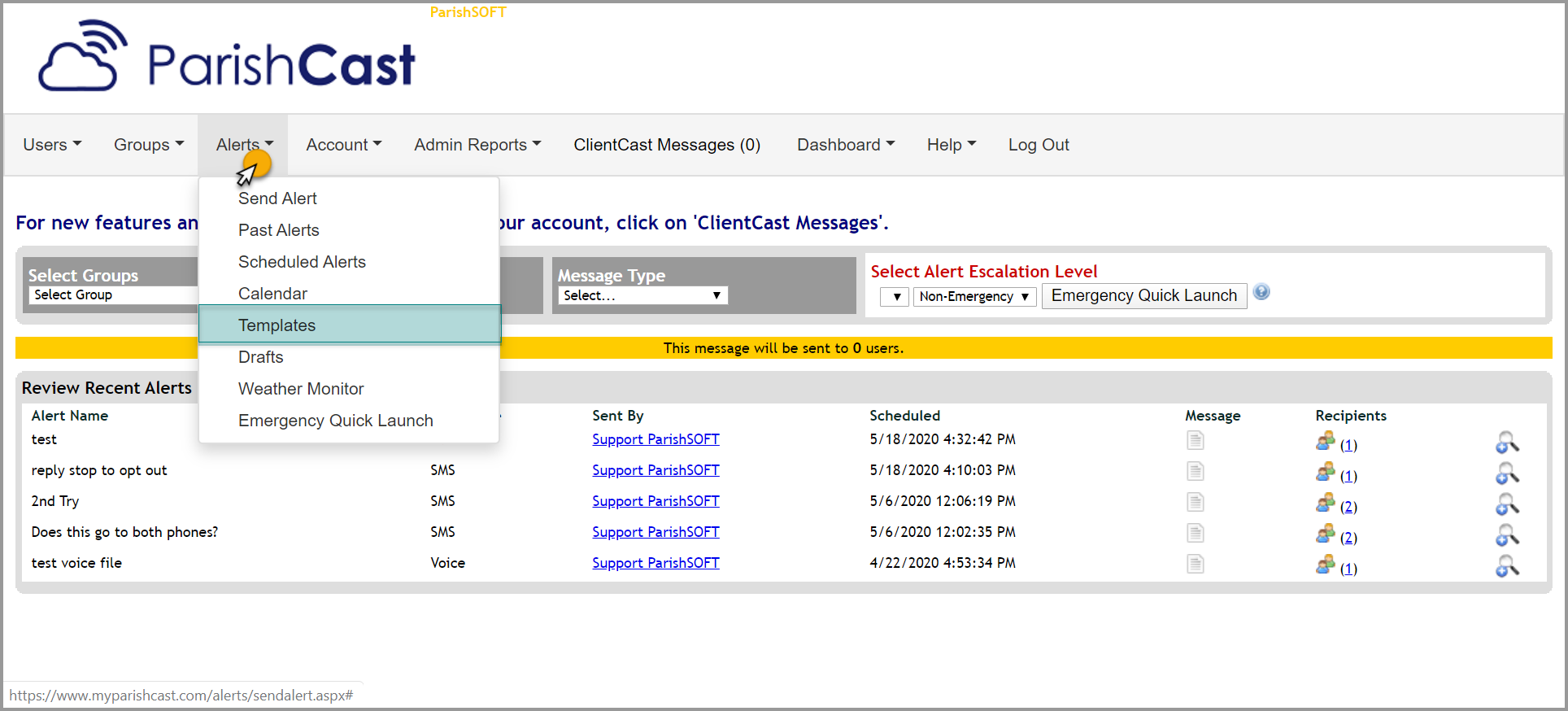Click alert name 'Does this go to both phones?'
Image resolution: width=1568 pixels, height=711 pixels.
pyautogui.click(x=124, y=532)
